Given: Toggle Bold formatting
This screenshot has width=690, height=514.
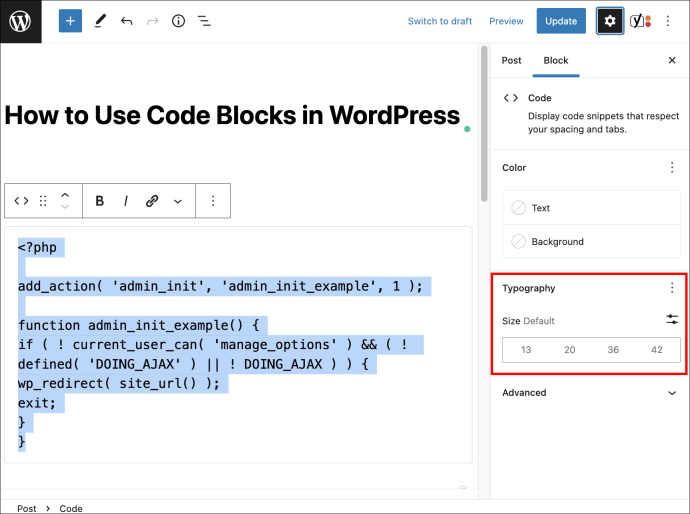Looking at the screenshot, I should coord(100,201).
